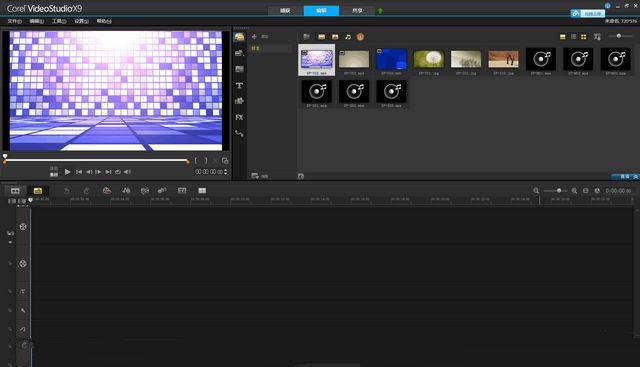Click the blue upload button at top right
This screenshot has width=640, height=367.
[x=588, y=13]
